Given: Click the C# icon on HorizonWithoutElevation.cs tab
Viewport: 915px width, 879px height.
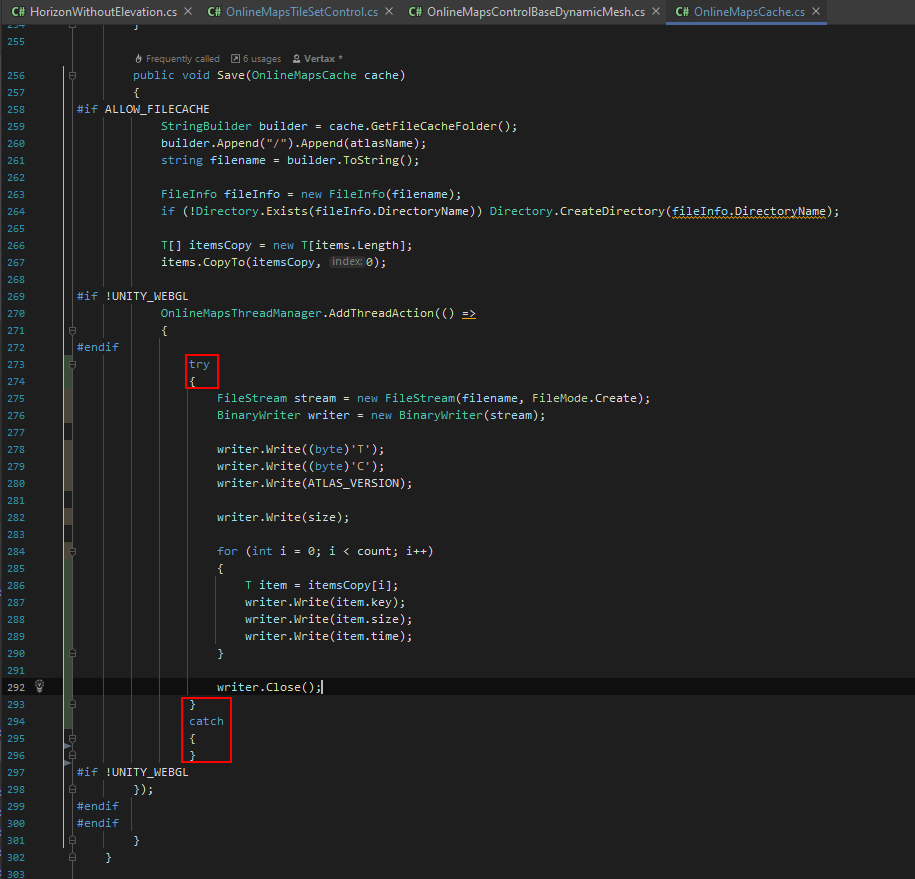Looking at the screenshot, I should click(x=18, y=12).
